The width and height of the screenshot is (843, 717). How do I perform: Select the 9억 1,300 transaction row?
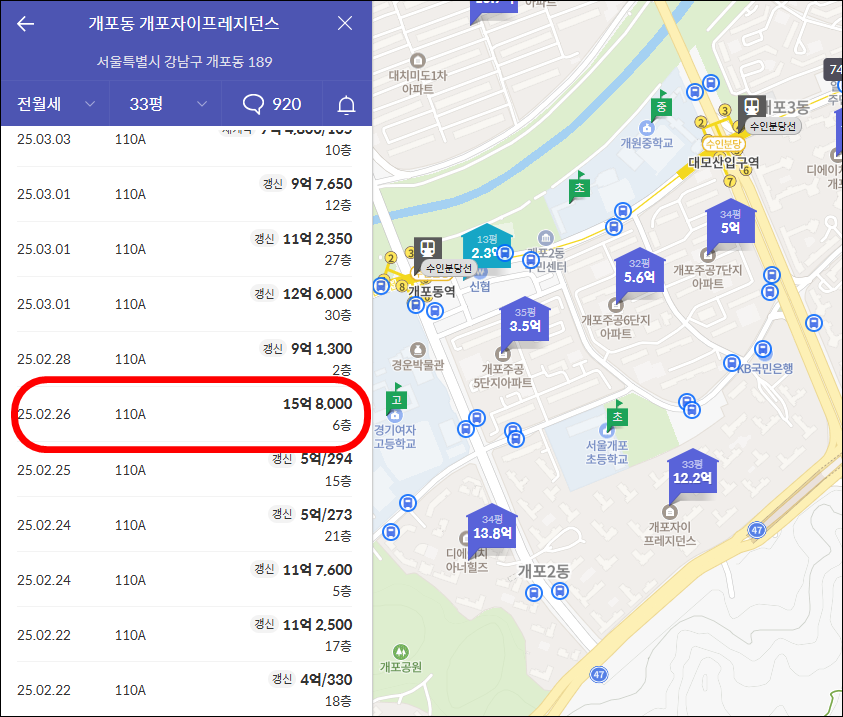(x=184, y=358)
